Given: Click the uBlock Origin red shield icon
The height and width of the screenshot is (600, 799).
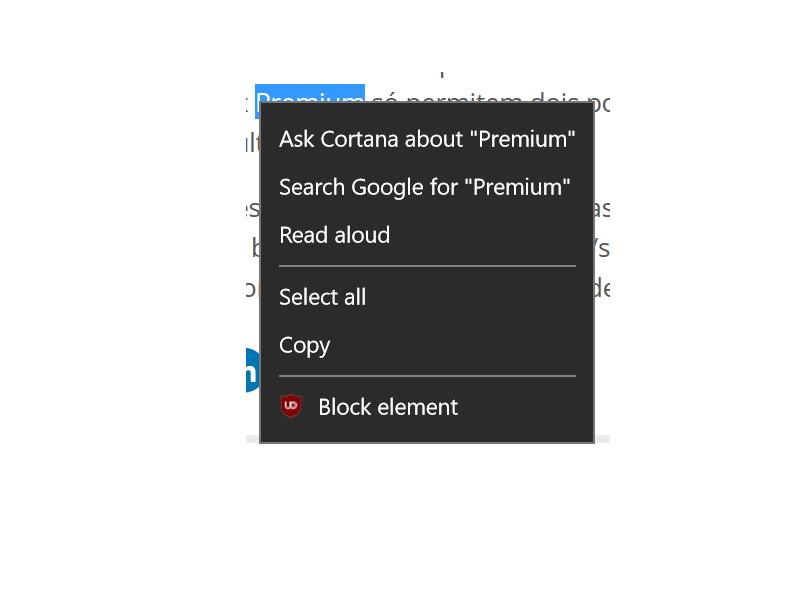Looking at the screenshot, I should tap(291, 406).
